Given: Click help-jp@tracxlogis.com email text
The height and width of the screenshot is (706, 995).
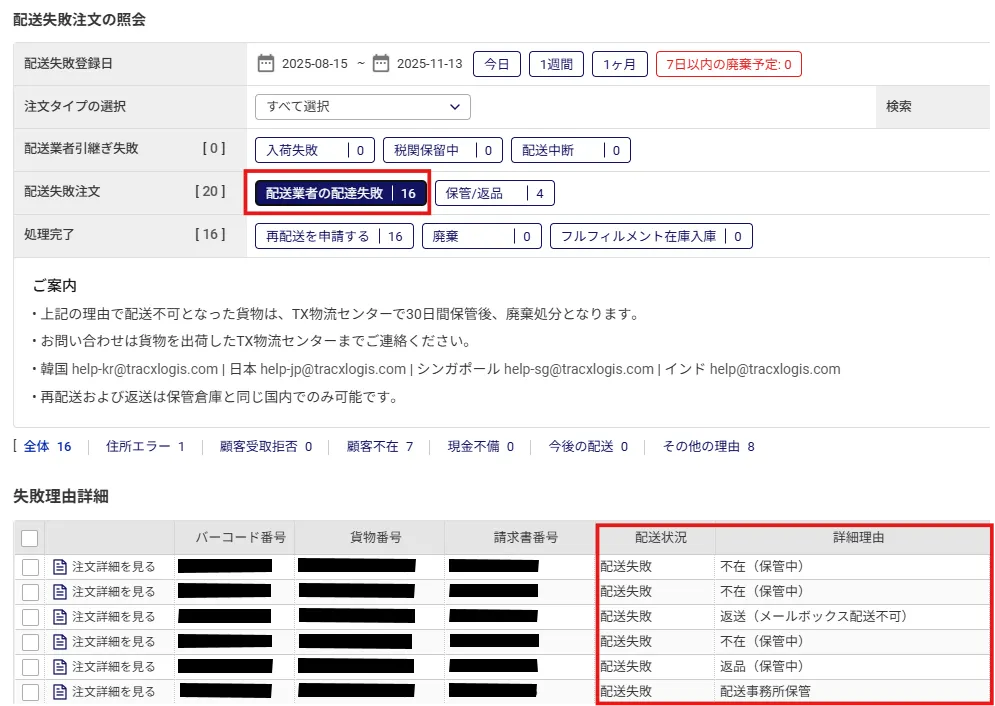Looking at the screenshot, I should [333, 369].
